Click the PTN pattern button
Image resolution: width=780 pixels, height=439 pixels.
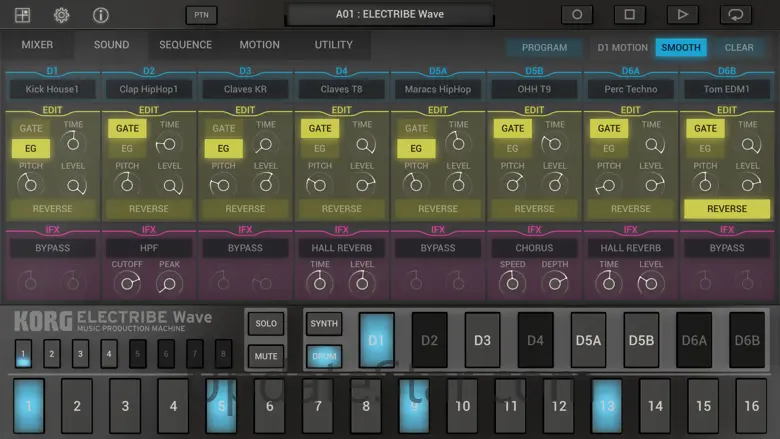click(x=201, y=15)
